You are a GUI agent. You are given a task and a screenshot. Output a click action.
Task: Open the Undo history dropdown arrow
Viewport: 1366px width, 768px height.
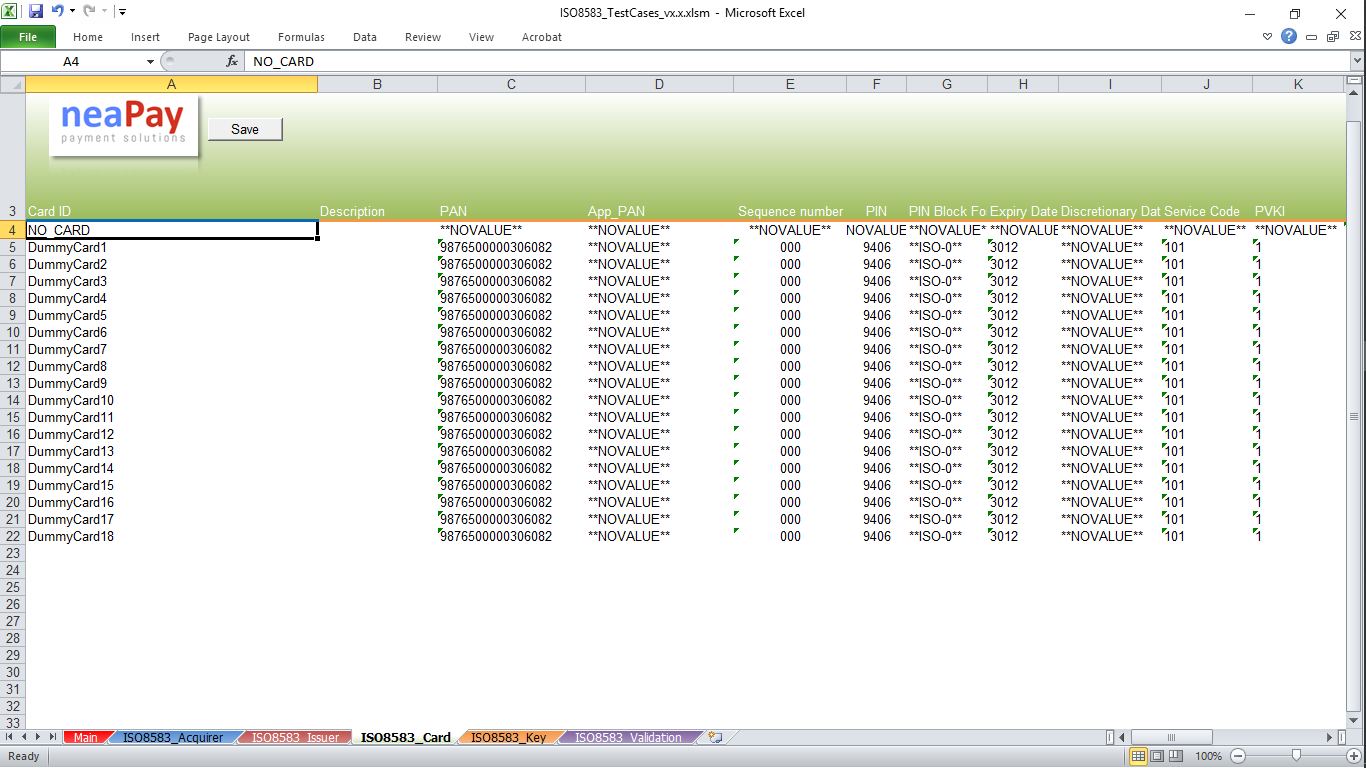(72, 12)
